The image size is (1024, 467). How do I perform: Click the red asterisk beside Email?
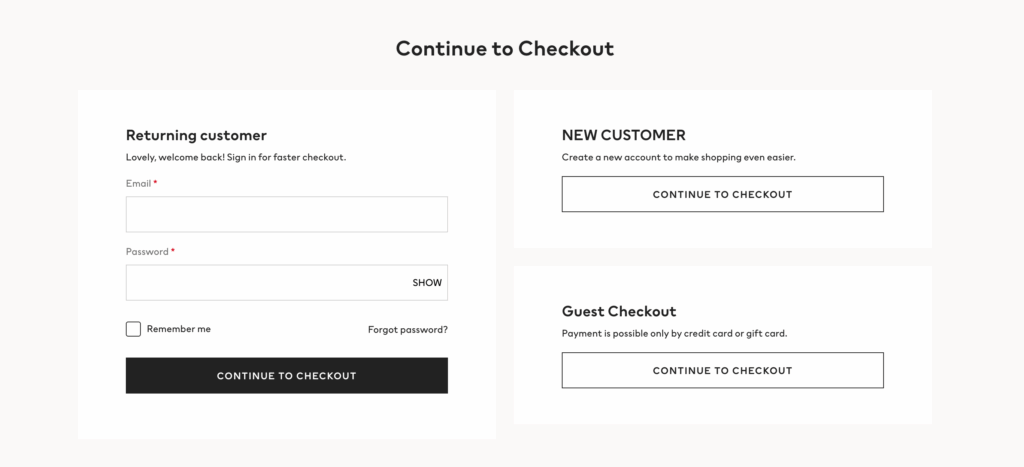pos(155,183)
